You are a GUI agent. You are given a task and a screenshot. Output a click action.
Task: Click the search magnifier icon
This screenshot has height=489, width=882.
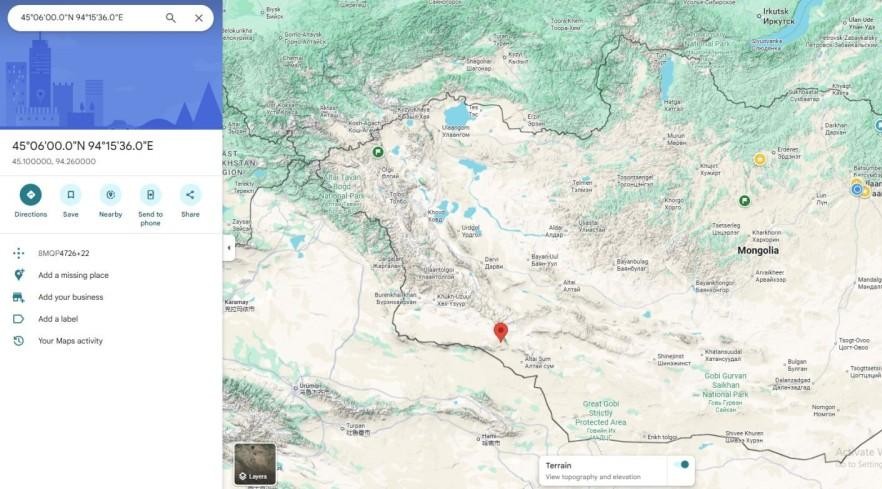click(x=171, y=18)
